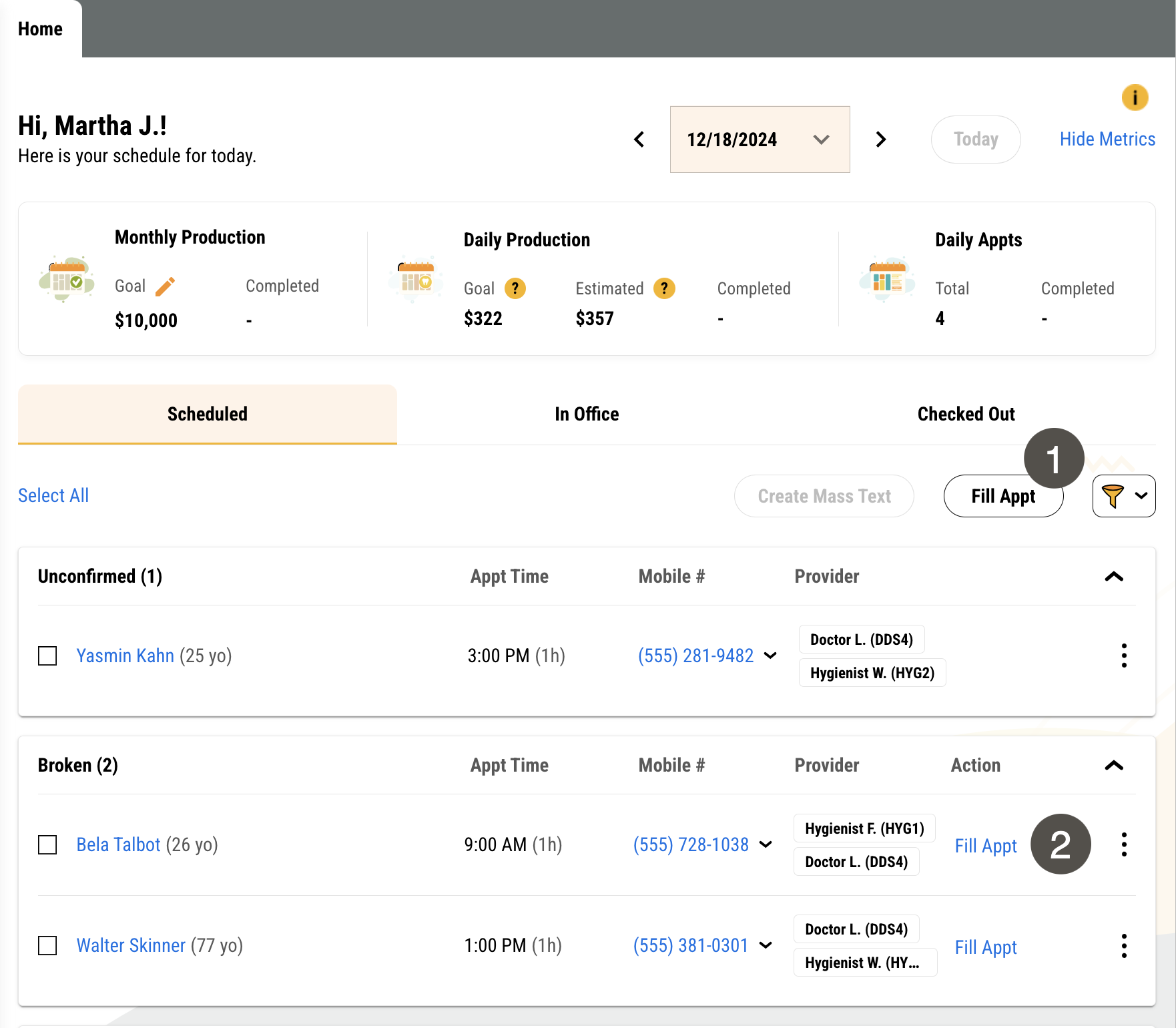This screenshot has height=1028, width=1176.
Task: Open Walter Skinner patient link
Action: coord(131,945)
